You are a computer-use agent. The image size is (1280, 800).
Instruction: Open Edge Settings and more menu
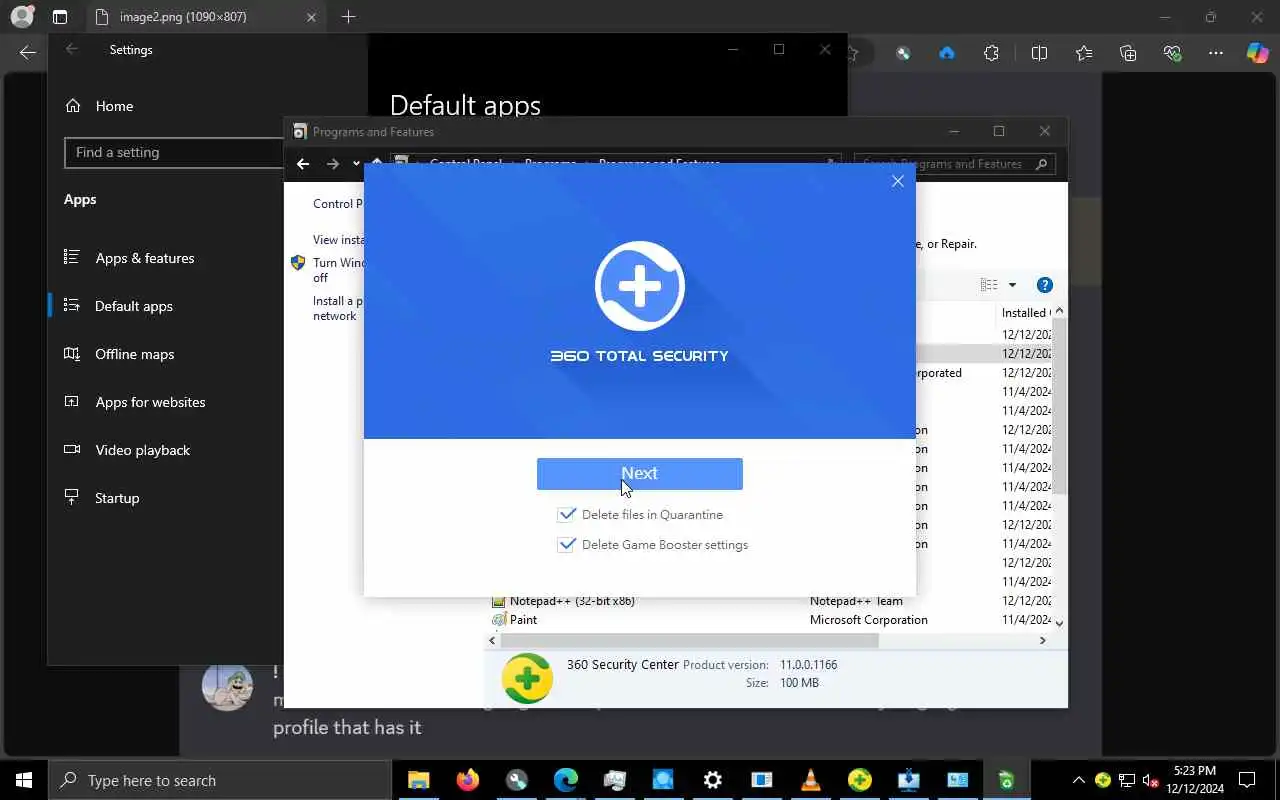point(1216,53)
